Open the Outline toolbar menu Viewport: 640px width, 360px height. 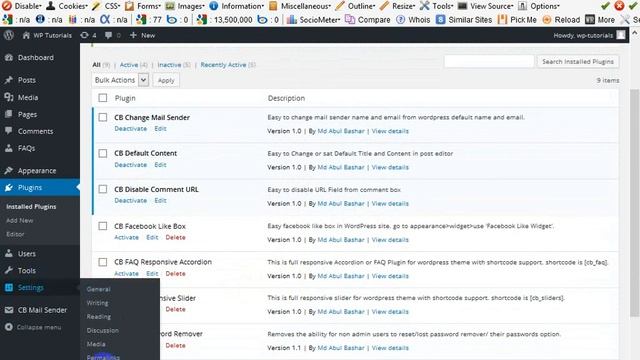pyautogui.click(x=355, y=6)
